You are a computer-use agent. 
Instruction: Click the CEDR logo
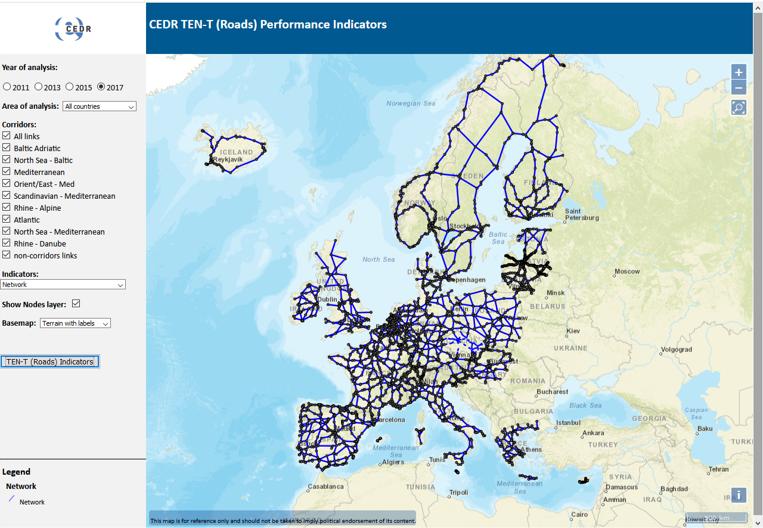point(73,28)
